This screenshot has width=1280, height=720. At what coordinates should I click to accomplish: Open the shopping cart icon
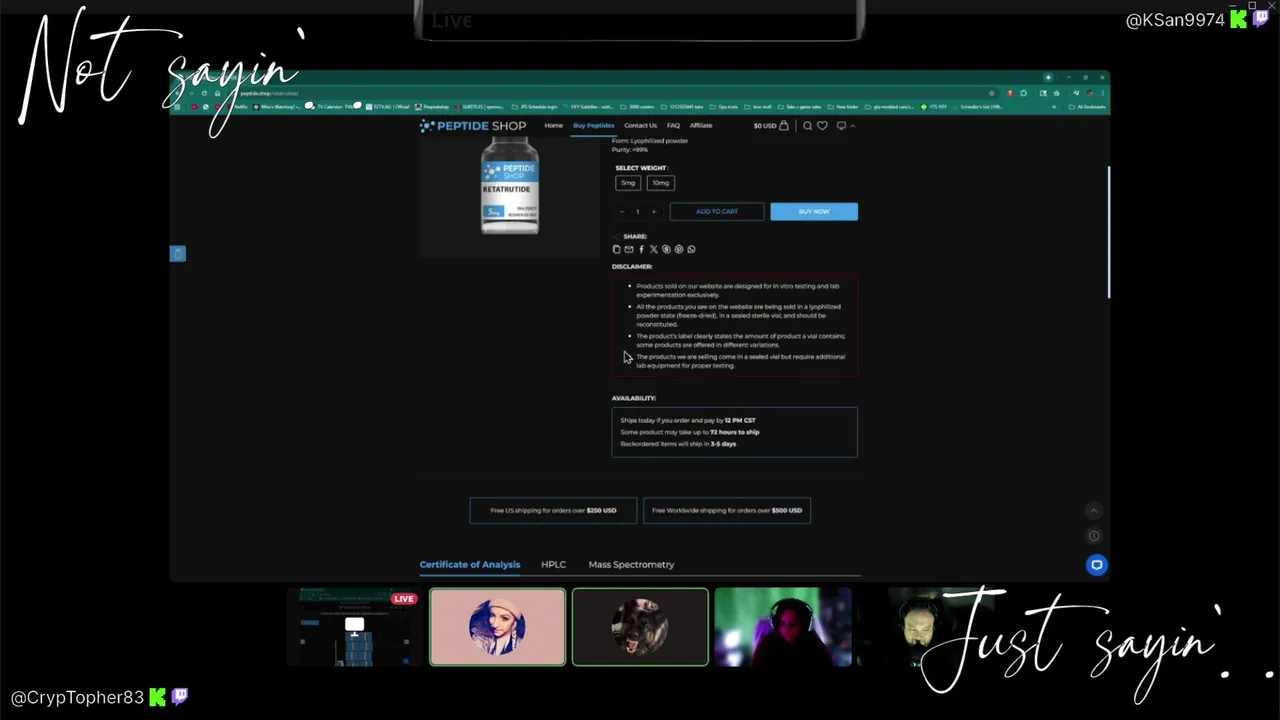(x=784, y=125)
